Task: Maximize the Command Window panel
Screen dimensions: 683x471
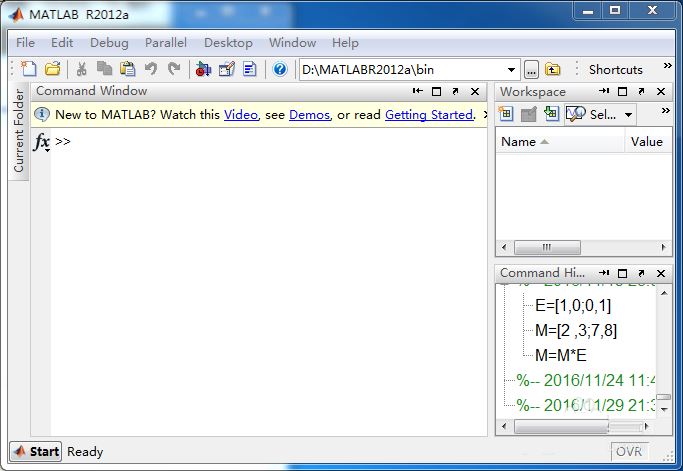Action: (x=436, y=91)
